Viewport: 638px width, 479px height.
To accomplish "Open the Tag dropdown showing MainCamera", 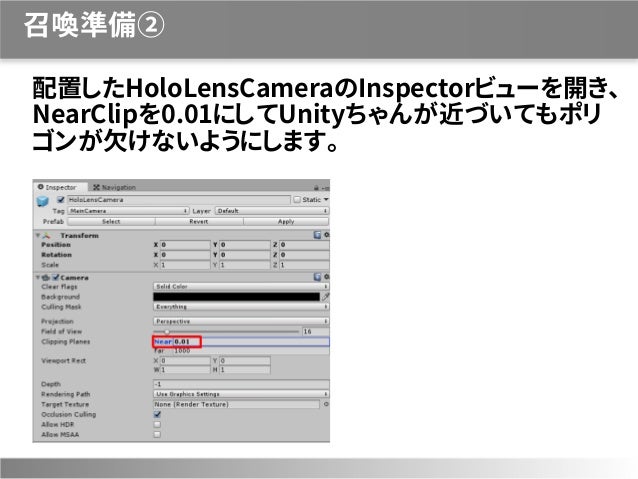I will pos(128,211).
